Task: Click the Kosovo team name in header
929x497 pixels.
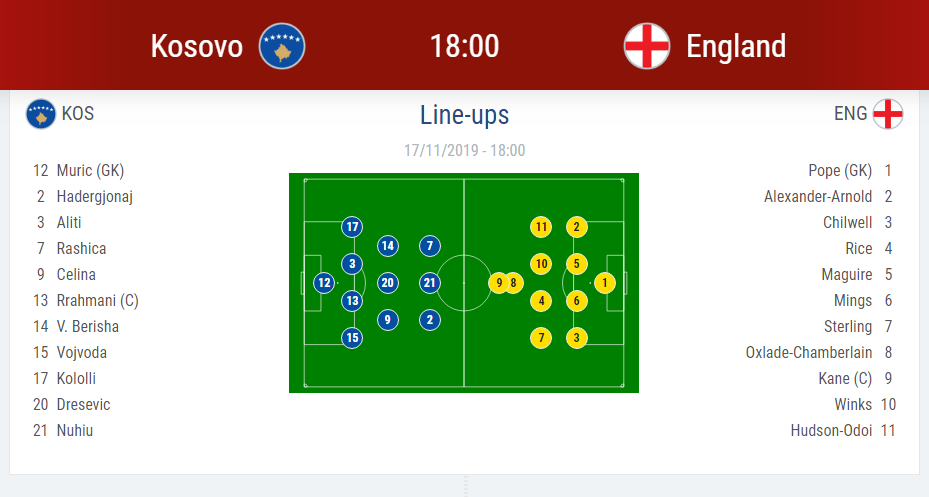Action: [197, 46]
